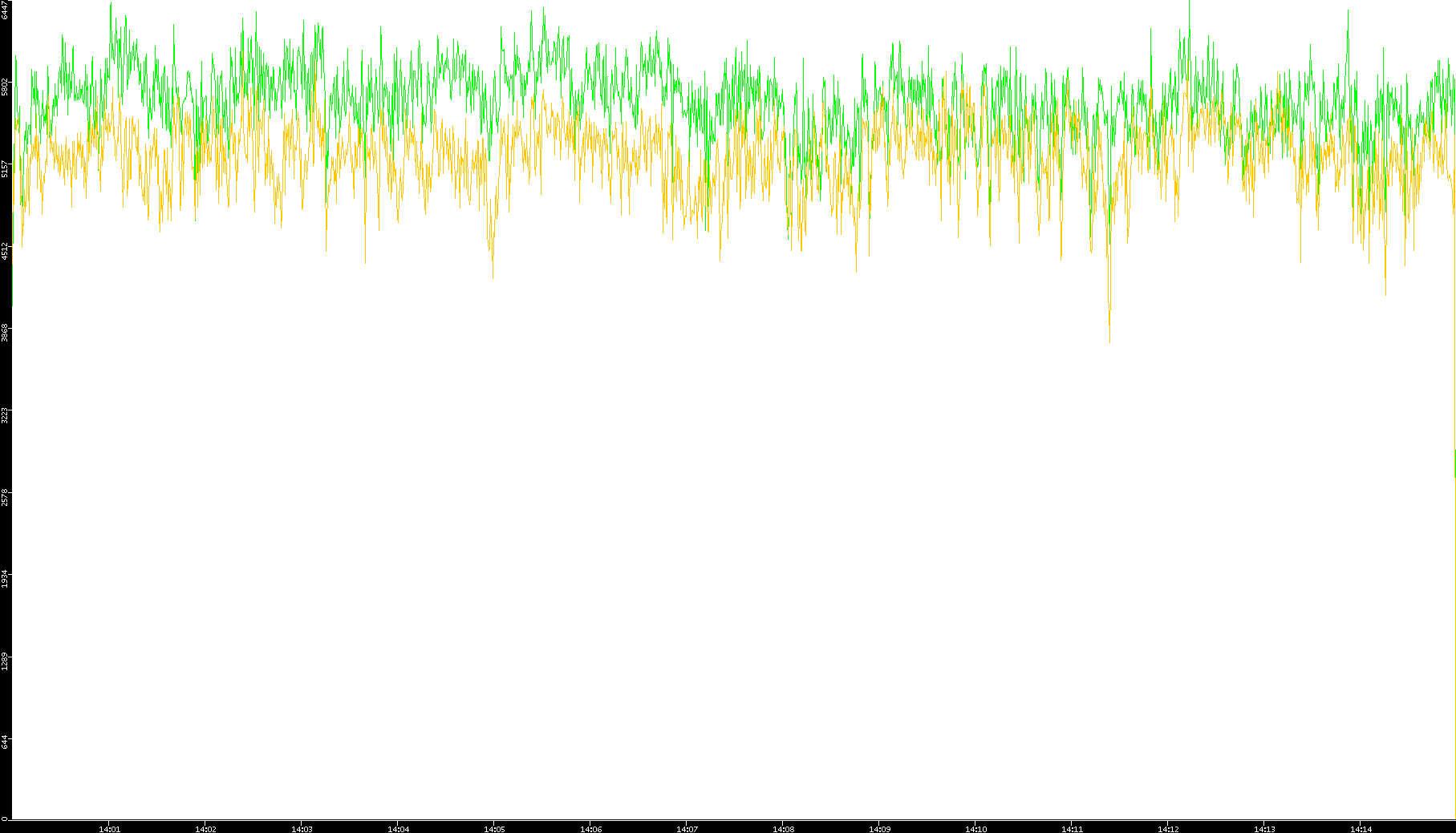The height and width of the screenshot is (833, 1456).
Task: Select the 14:11 time axis label
Action: pyautogui.click(x=1072, y=829)
